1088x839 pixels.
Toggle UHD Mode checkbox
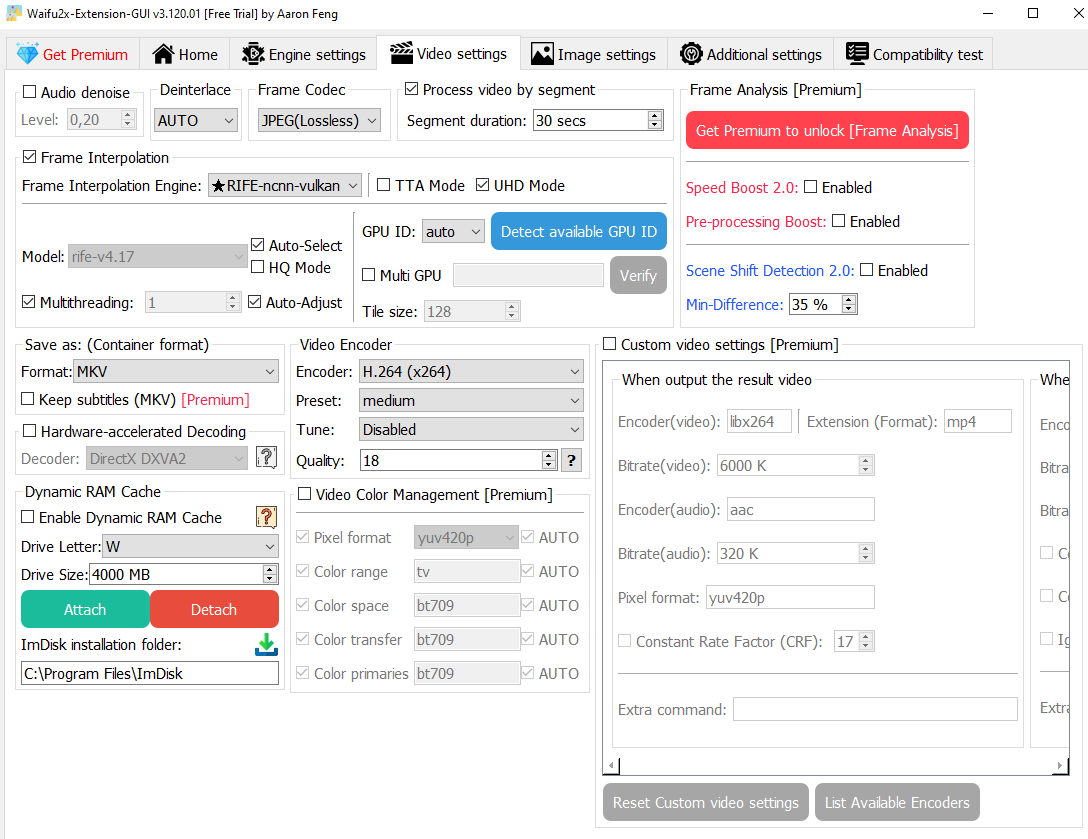pyautogui.click(x=482, y=185)
